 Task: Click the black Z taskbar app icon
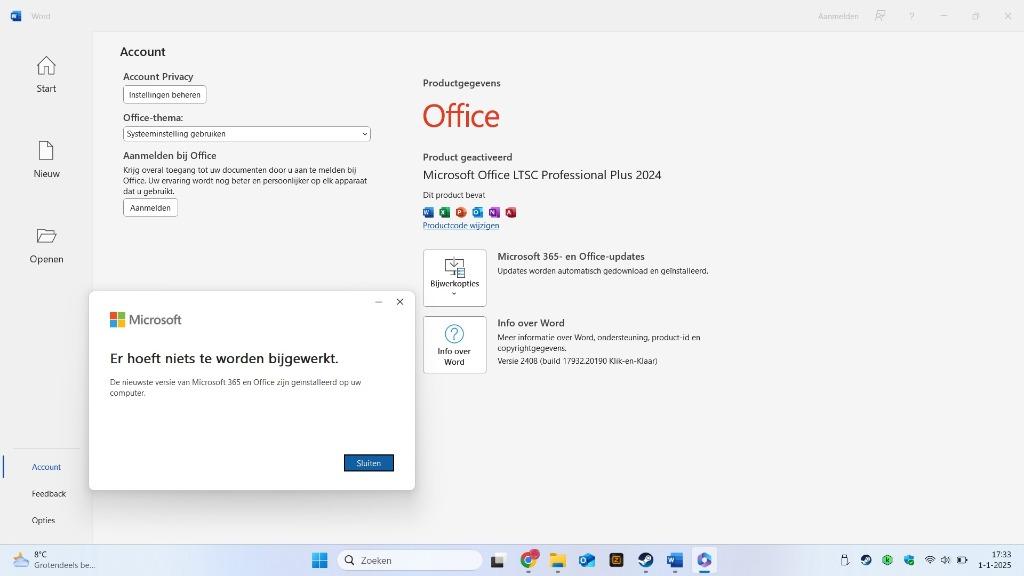point(616,560)
